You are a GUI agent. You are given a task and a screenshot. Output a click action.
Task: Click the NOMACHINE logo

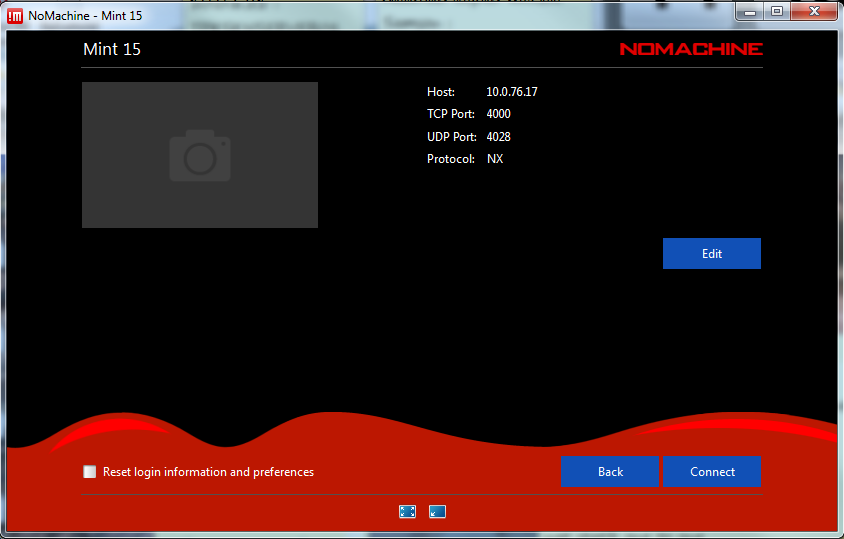coord(691,49)
